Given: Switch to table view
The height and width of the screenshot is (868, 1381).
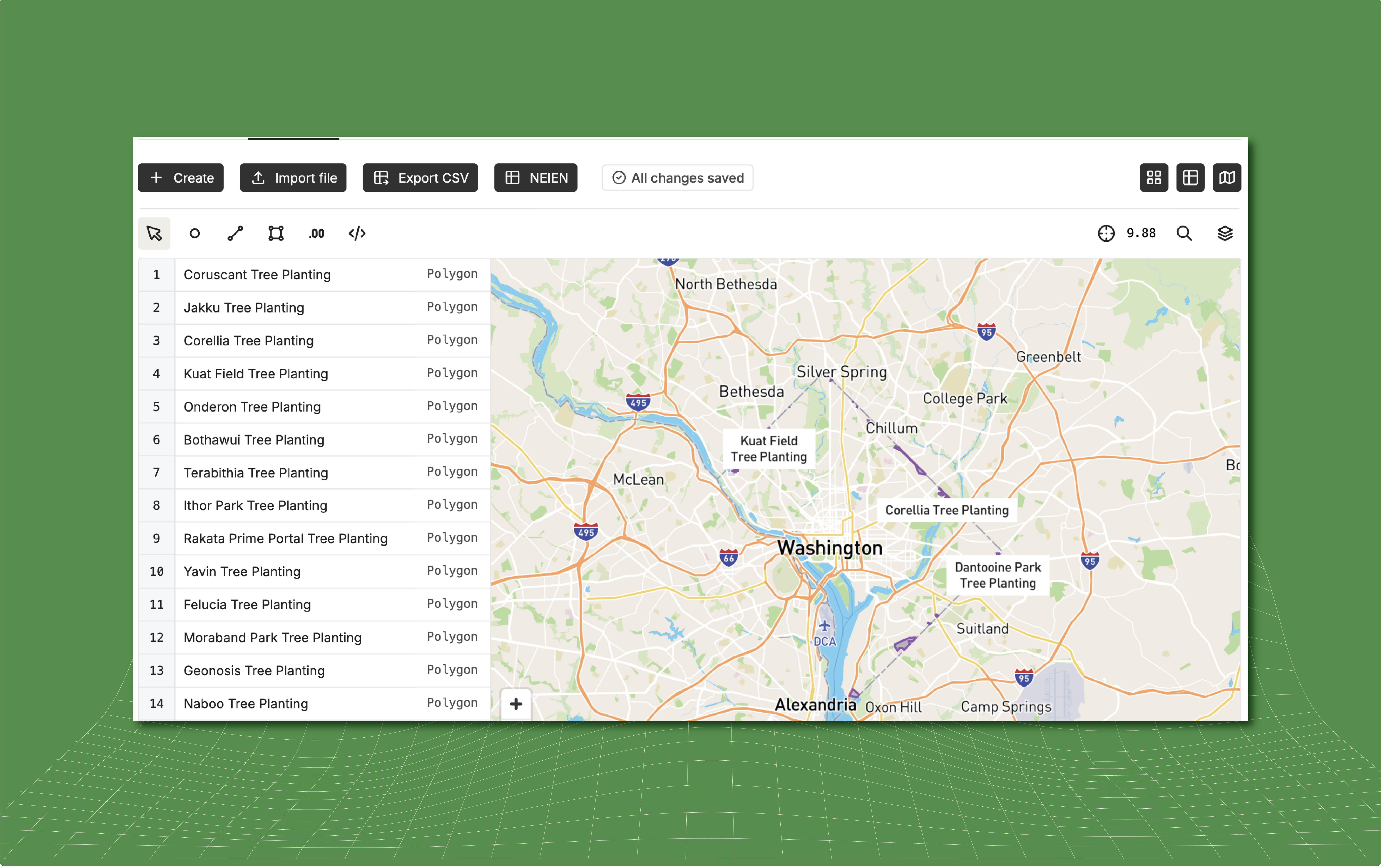Looking at the screenshot, I should pyautogui.click(x=1191, y=178).
